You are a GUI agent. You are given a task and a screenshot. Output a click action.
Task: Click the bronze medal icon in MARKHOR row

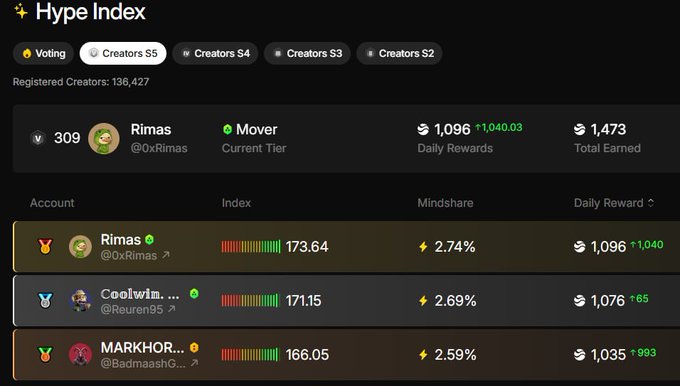tap(45, 354)
